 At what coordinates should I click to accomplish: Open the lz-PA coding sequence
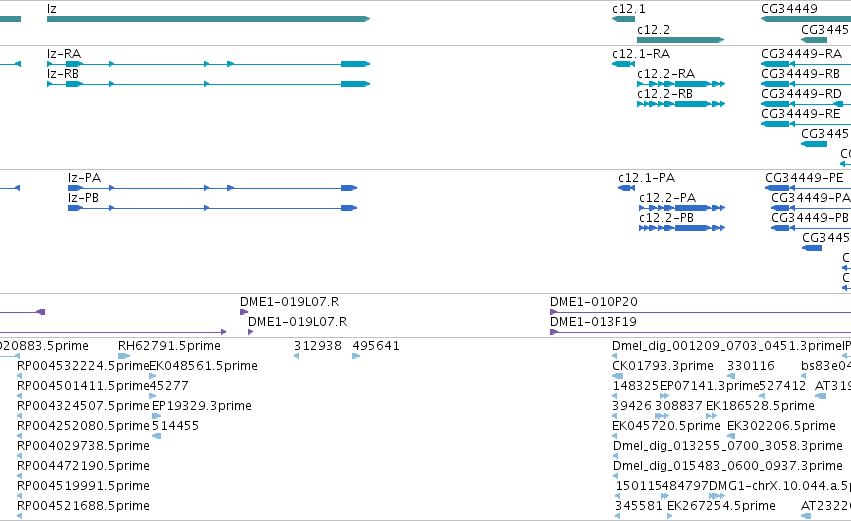(212, 188)
